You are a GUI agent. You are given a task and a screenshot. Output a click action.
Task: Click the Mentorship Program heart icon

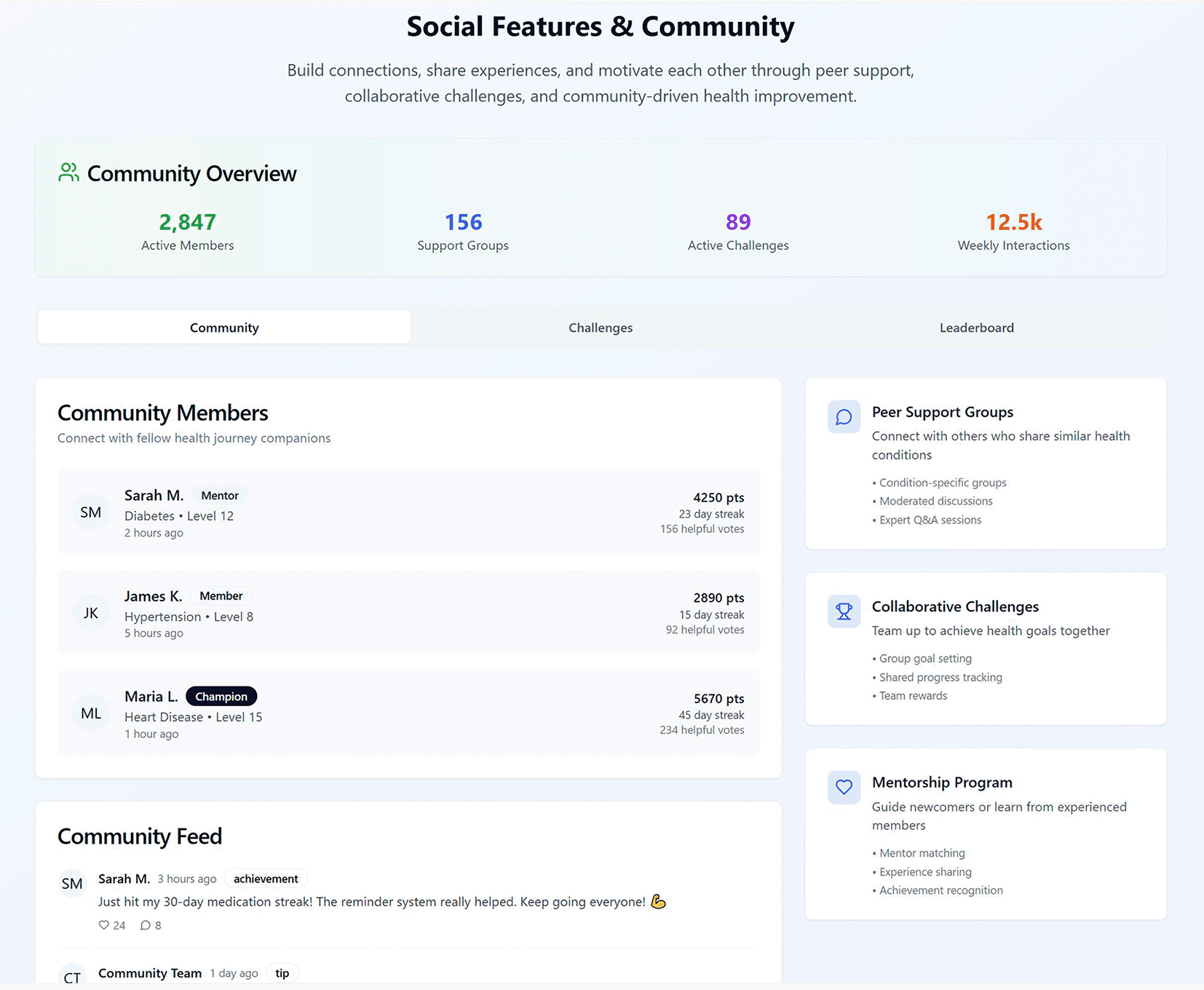click(844, 787)
